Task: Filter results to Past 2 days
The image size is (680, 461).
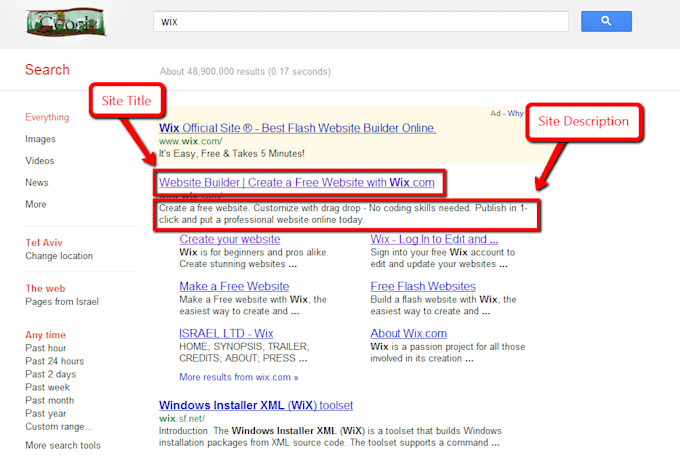Action: point(50,374)
